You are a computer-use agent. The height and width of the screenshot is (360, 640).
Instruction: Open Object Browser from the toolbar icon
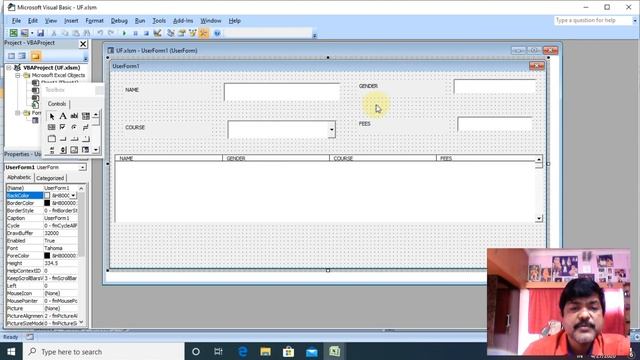point(193,33)
